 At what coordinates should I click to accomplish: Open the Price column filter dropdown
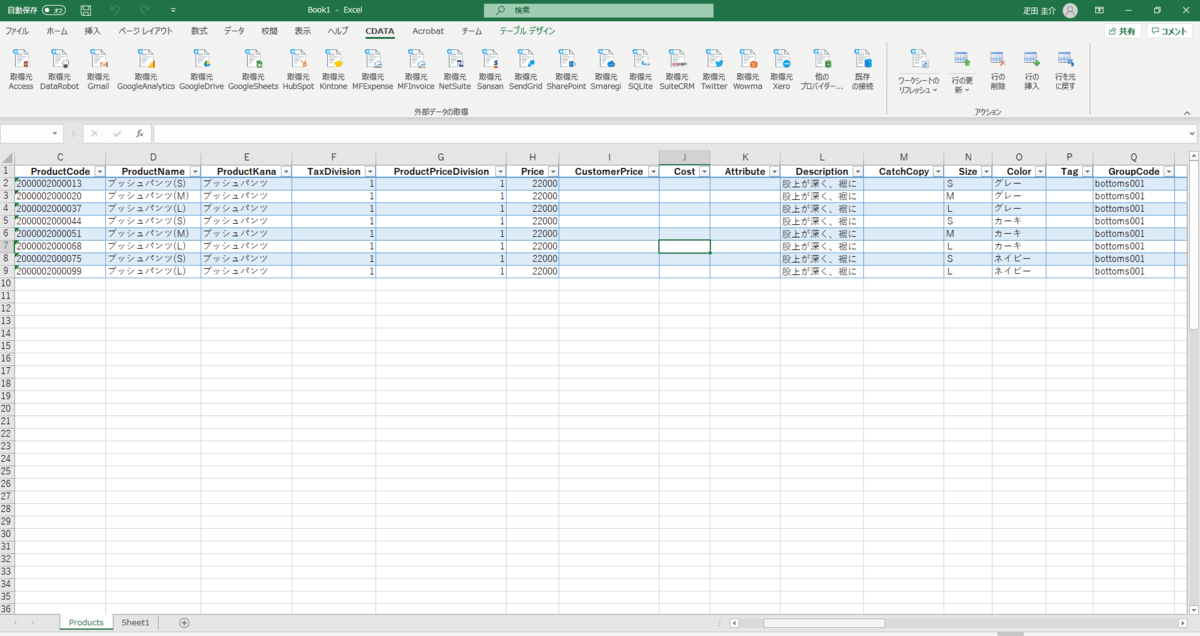(x=552, y=172)
